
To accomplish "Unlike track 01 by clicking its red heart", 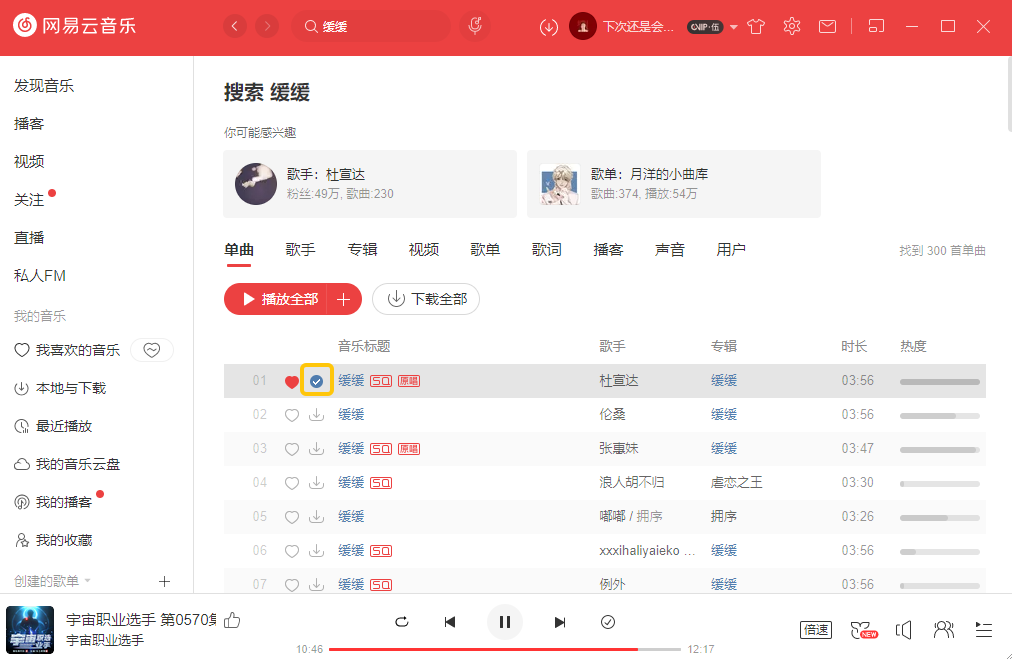I will point(291,381).
